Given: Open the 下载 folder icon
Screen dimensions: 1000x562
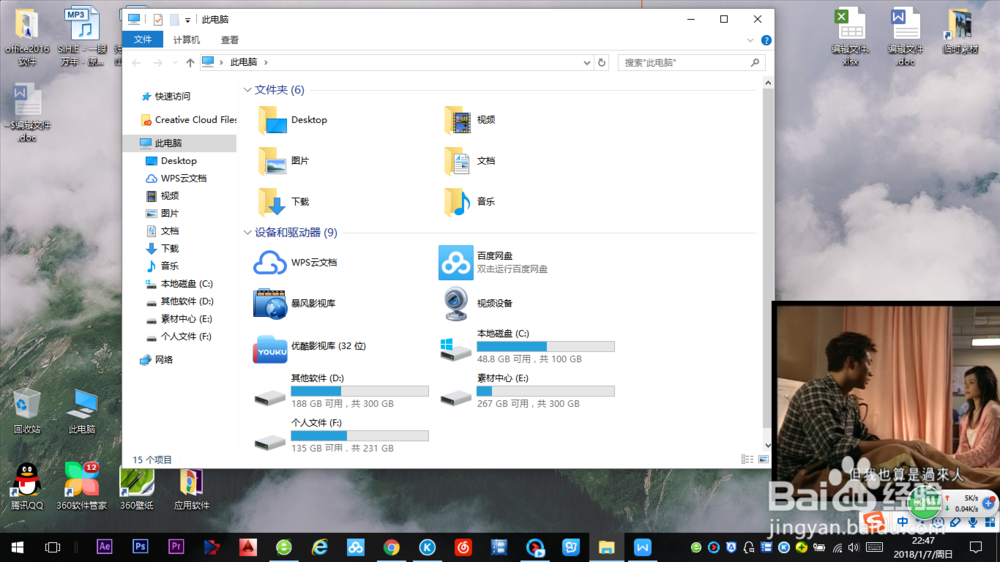Looking at the screenshot, I should pos(273,202).
